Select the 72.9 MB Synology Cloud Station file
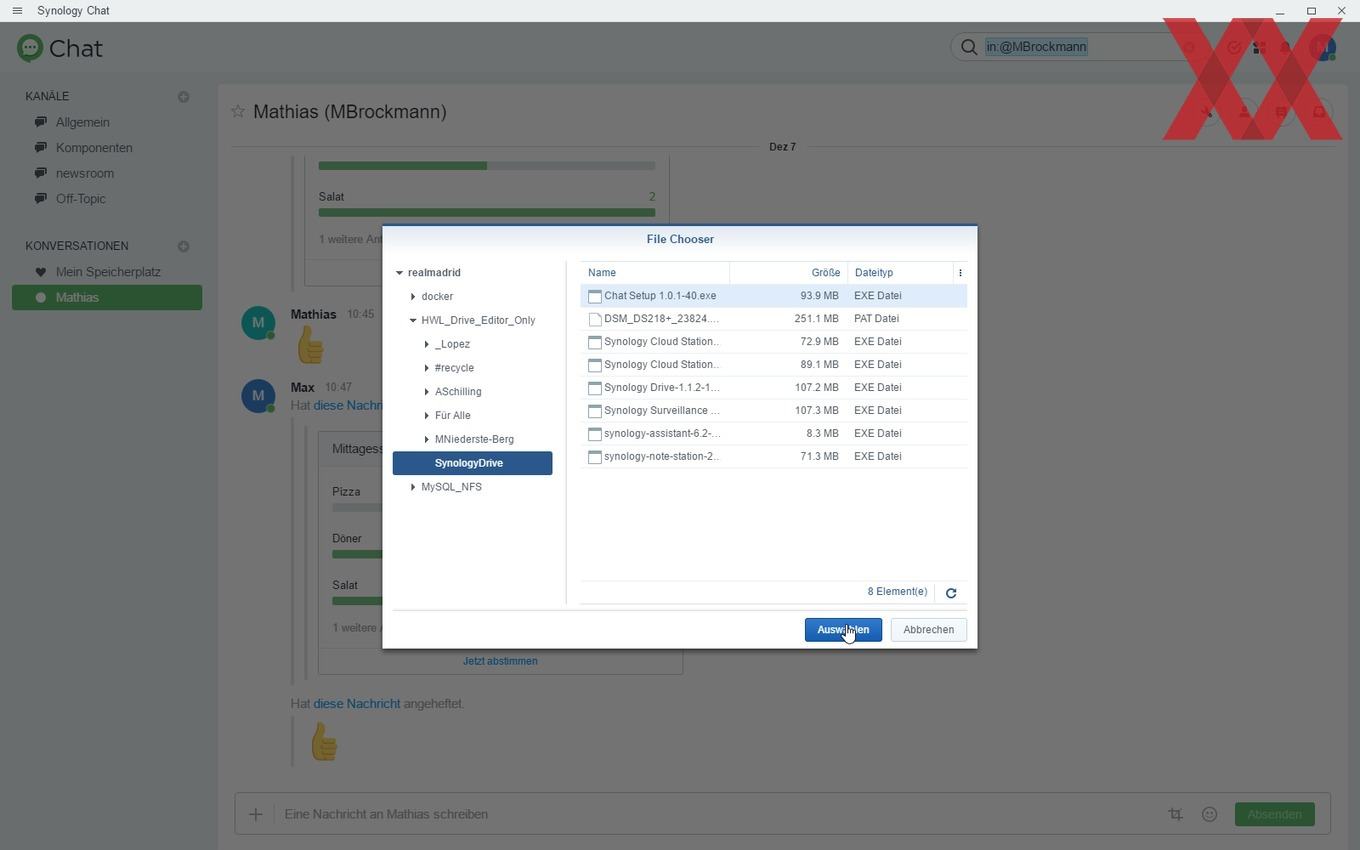The image size is (1360, 850). pyautogui.click(x=773, y=342)
